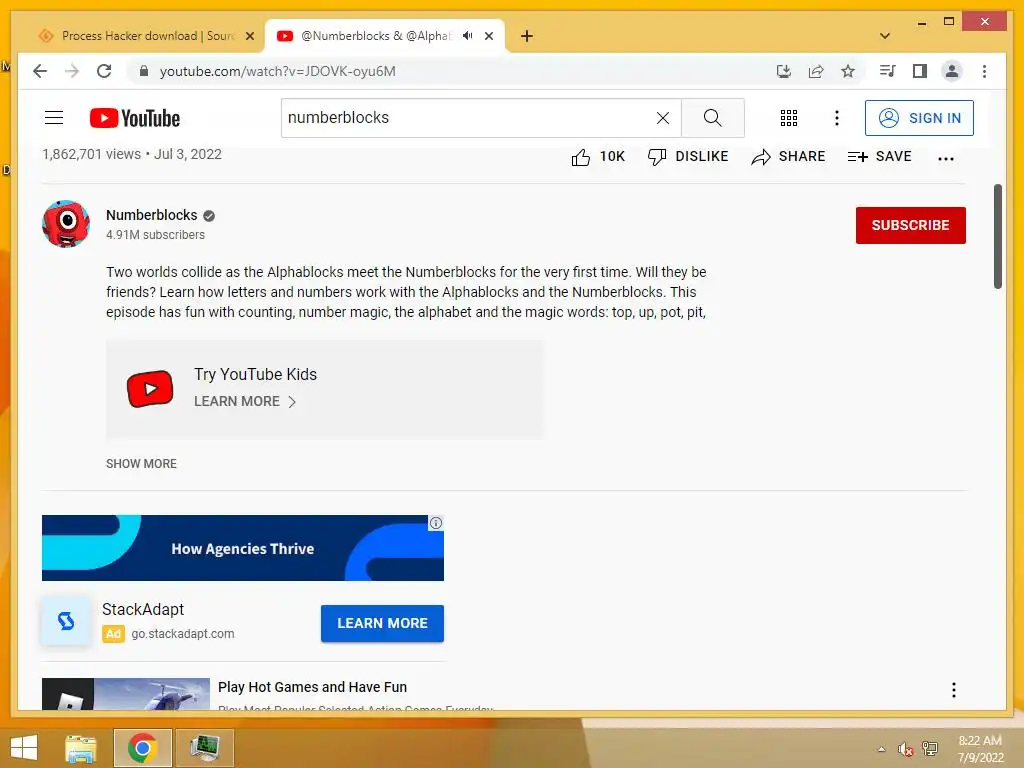
Task: Save the video to a playlist
Action: pos(879,157)
